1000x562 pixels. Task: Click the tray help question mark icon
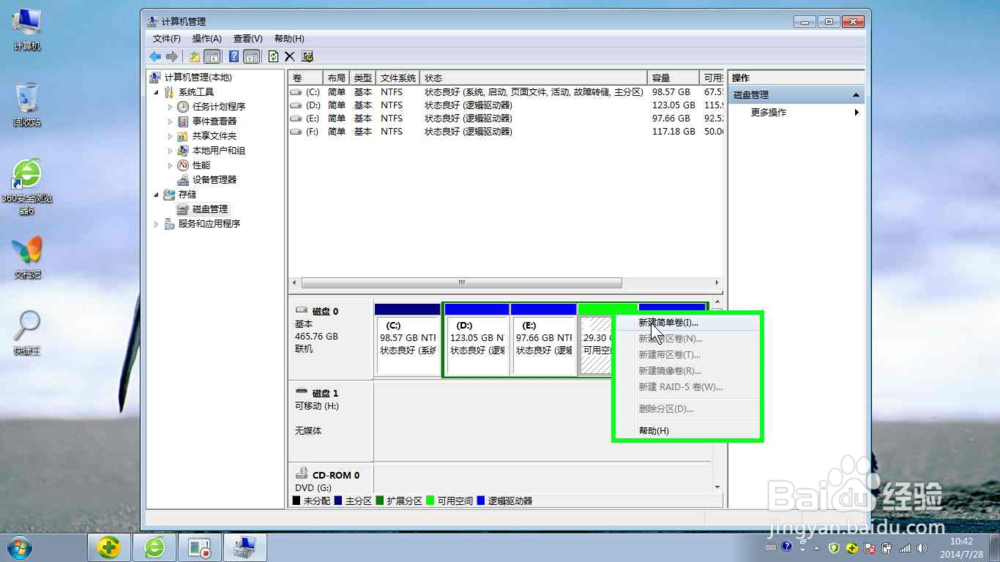tap(786, 547)
